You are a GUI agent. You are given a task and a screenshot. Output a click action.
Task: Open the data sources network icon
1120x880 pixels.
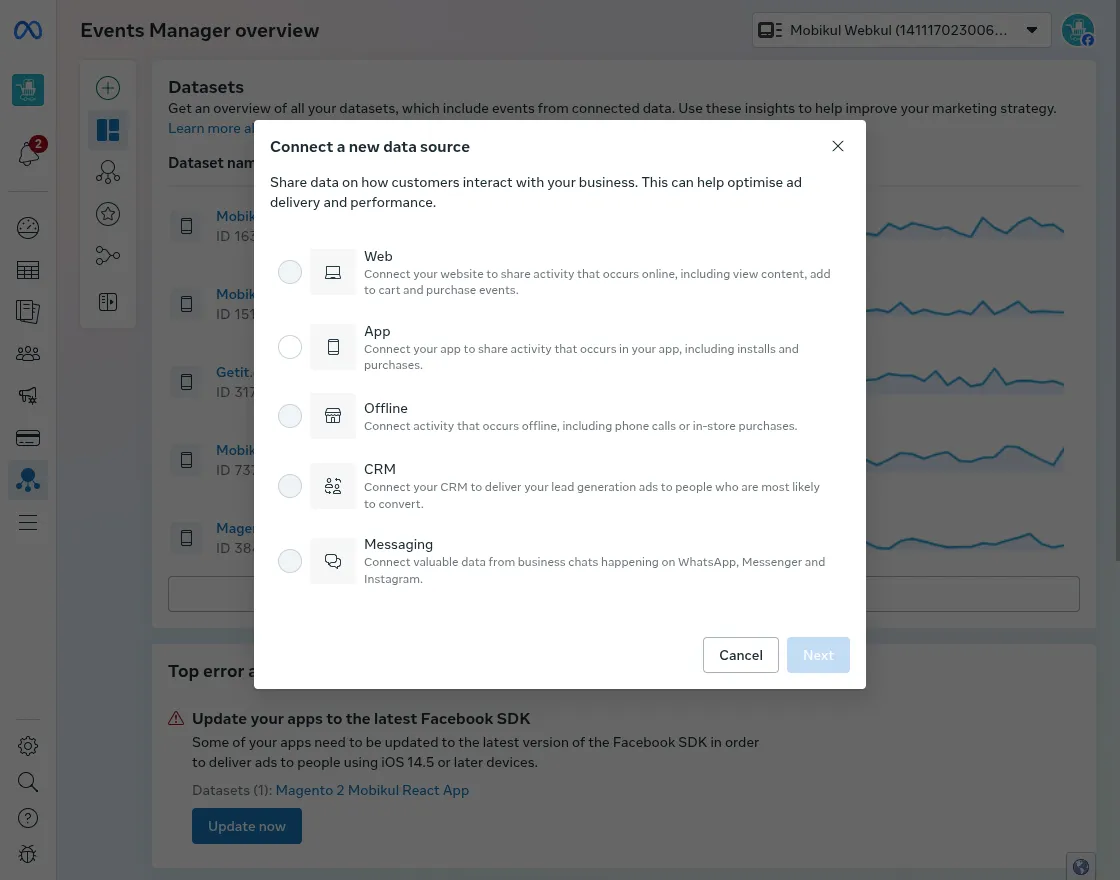pos(108,172)
